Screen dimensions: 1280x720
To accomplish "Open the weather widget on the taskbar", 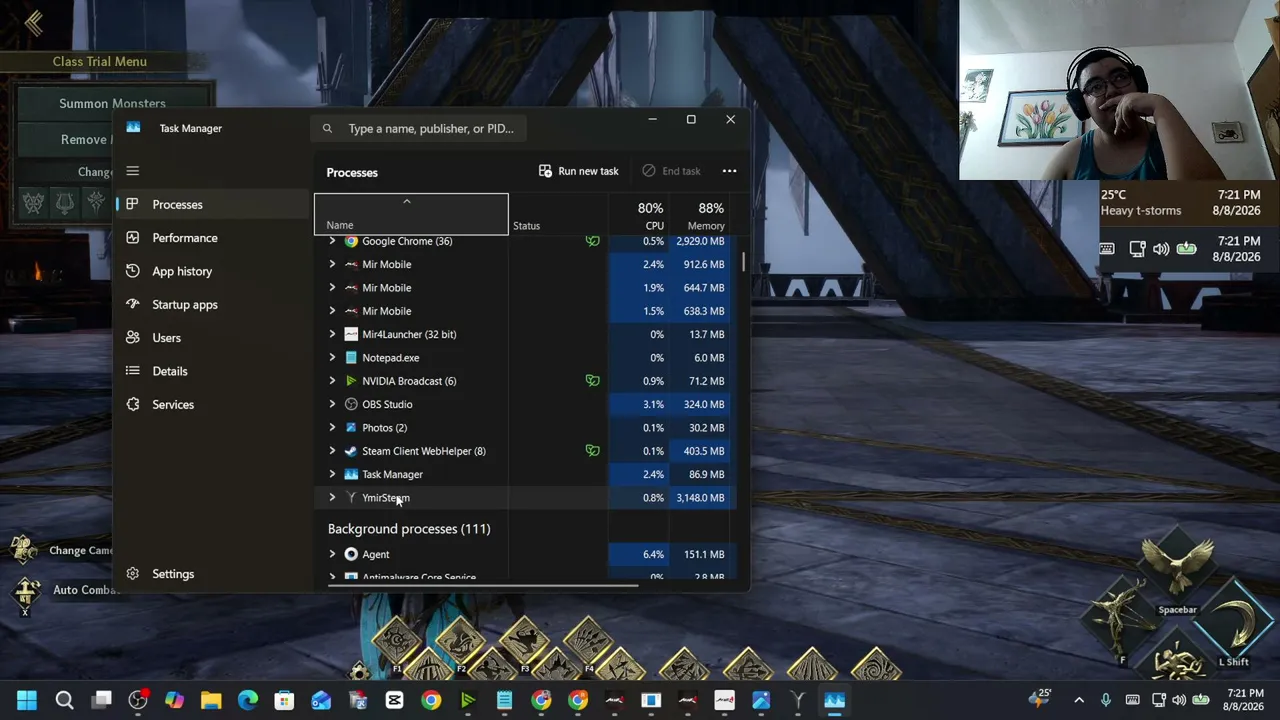I will 1040,700.
